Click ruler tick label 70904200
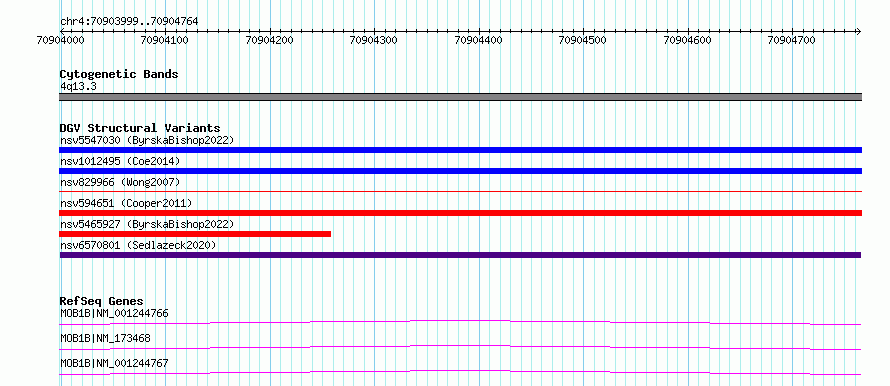Image resolution: width=890 pixels, height=386 pixels. (x=270, y=40)
